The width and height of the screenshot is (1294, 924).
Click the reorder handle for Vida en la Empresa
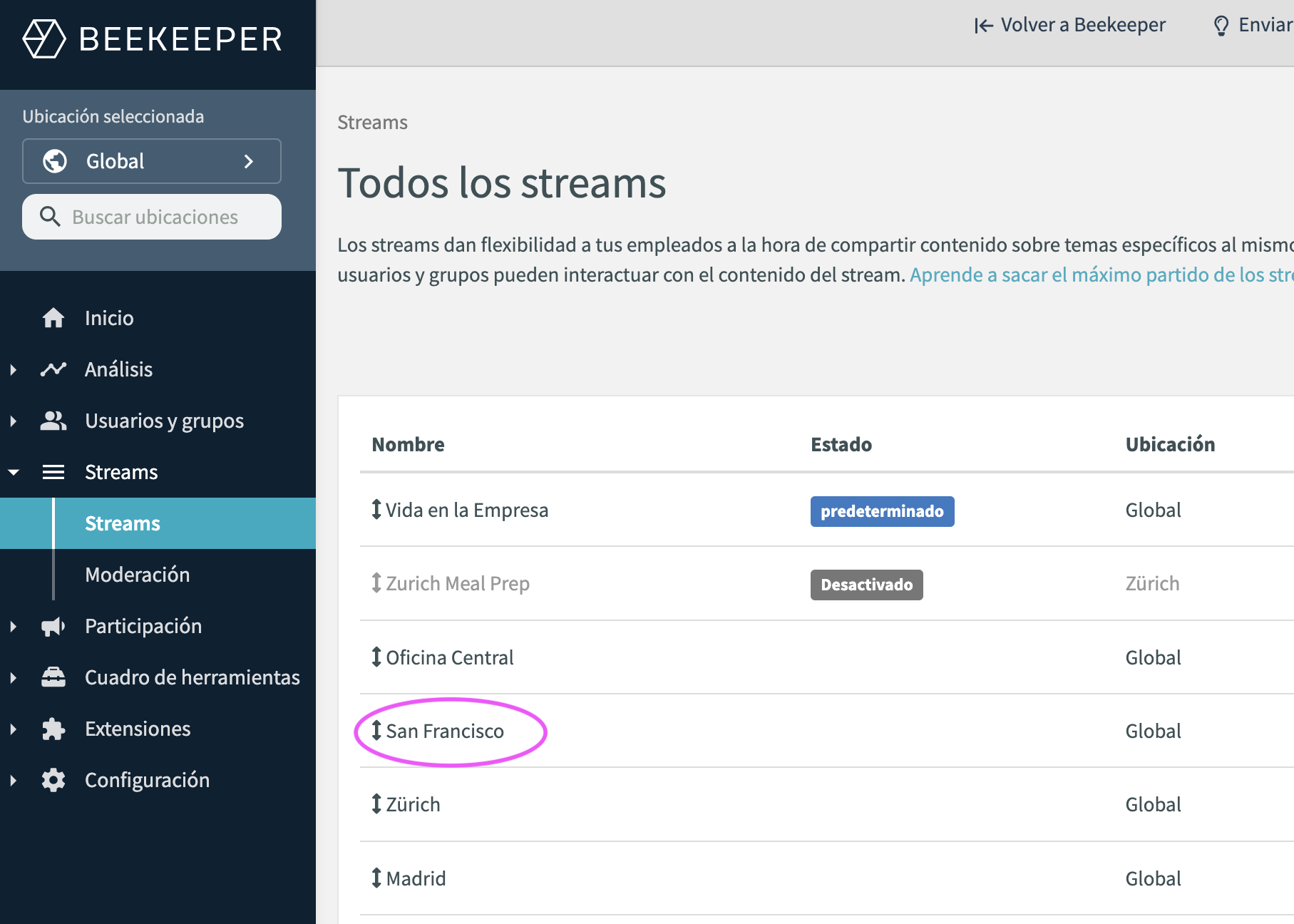pyautogui.click(x=376, y=509)
